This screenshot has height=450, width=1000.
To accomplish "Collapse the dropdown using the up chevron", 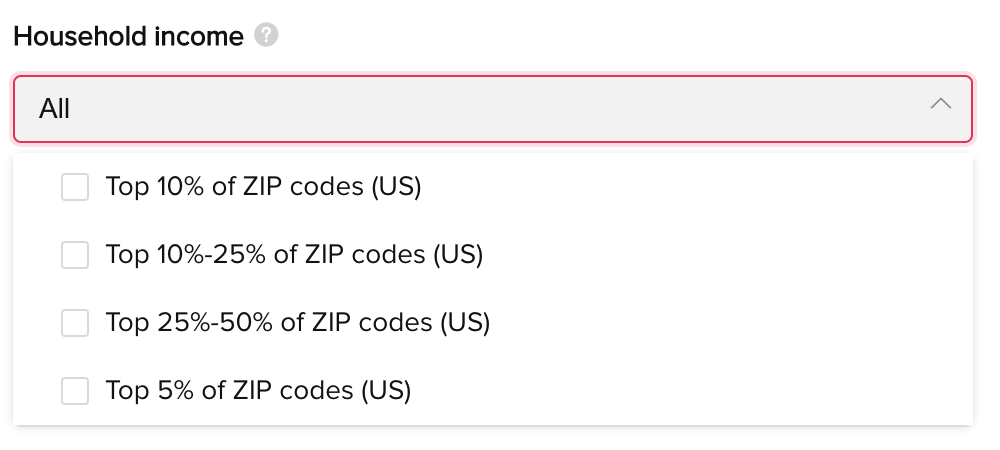I will coord(941,103).
